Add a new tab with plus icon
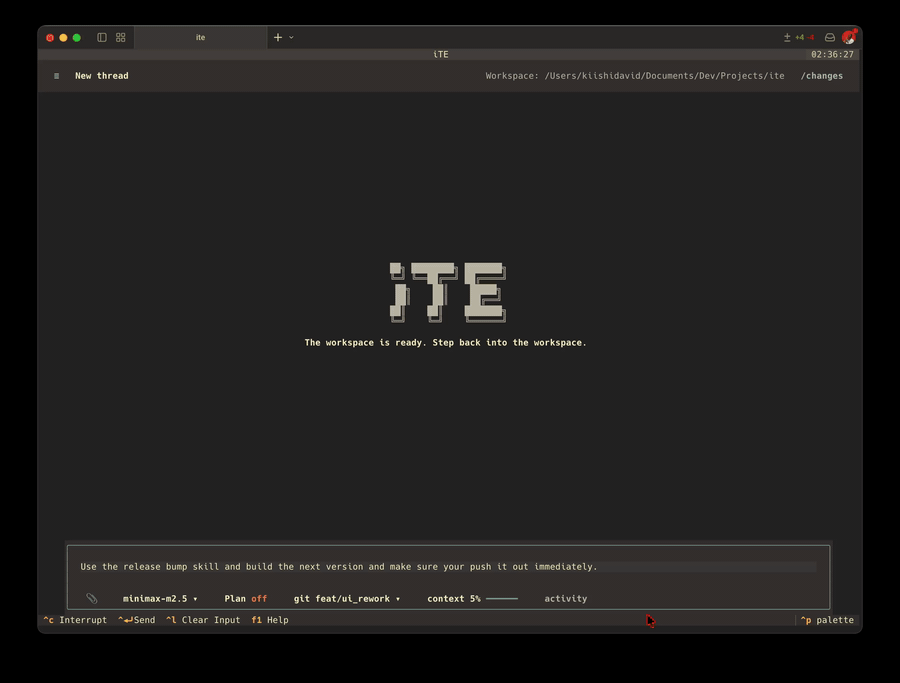Screen dimensions: 900x683 278,37
